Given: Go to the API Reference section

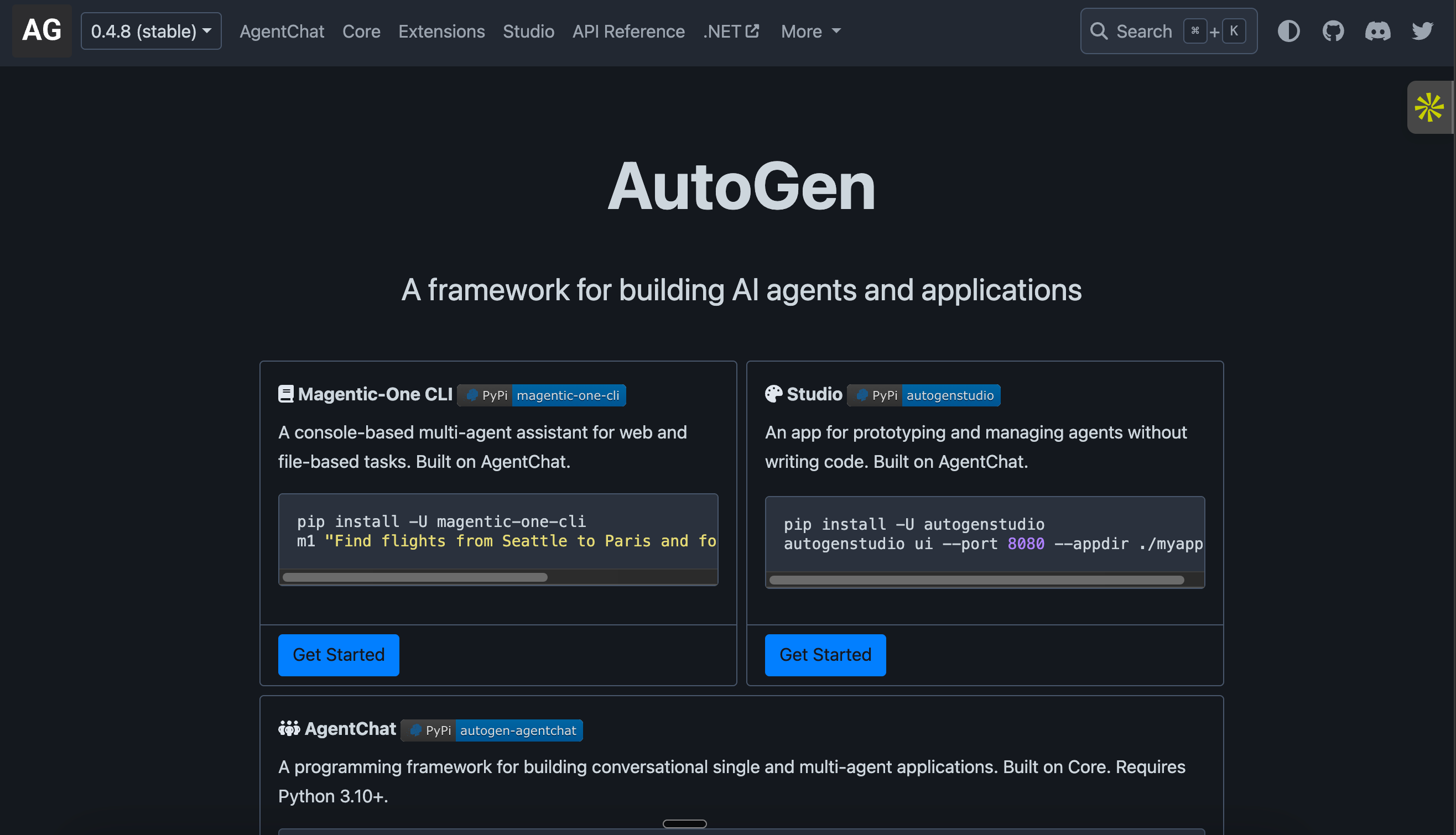Looking at the screenshot, I should tap(628, 31).
